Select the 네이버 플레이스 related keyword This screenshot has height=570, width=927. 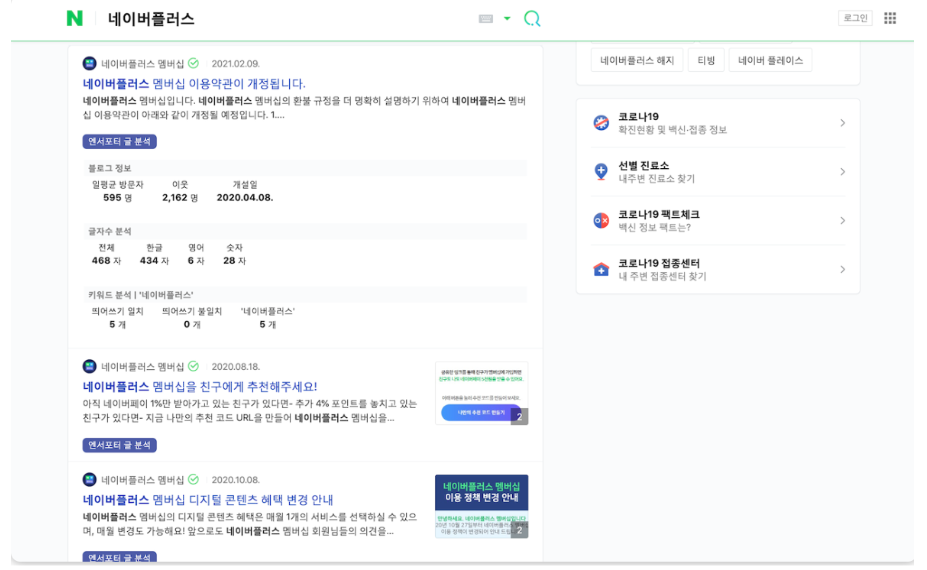[x=770, y=60]
